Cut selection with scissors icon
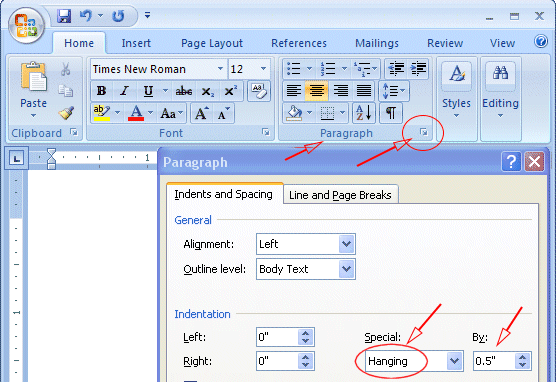Viewport: 556px width, 383px height. point(65,69)
